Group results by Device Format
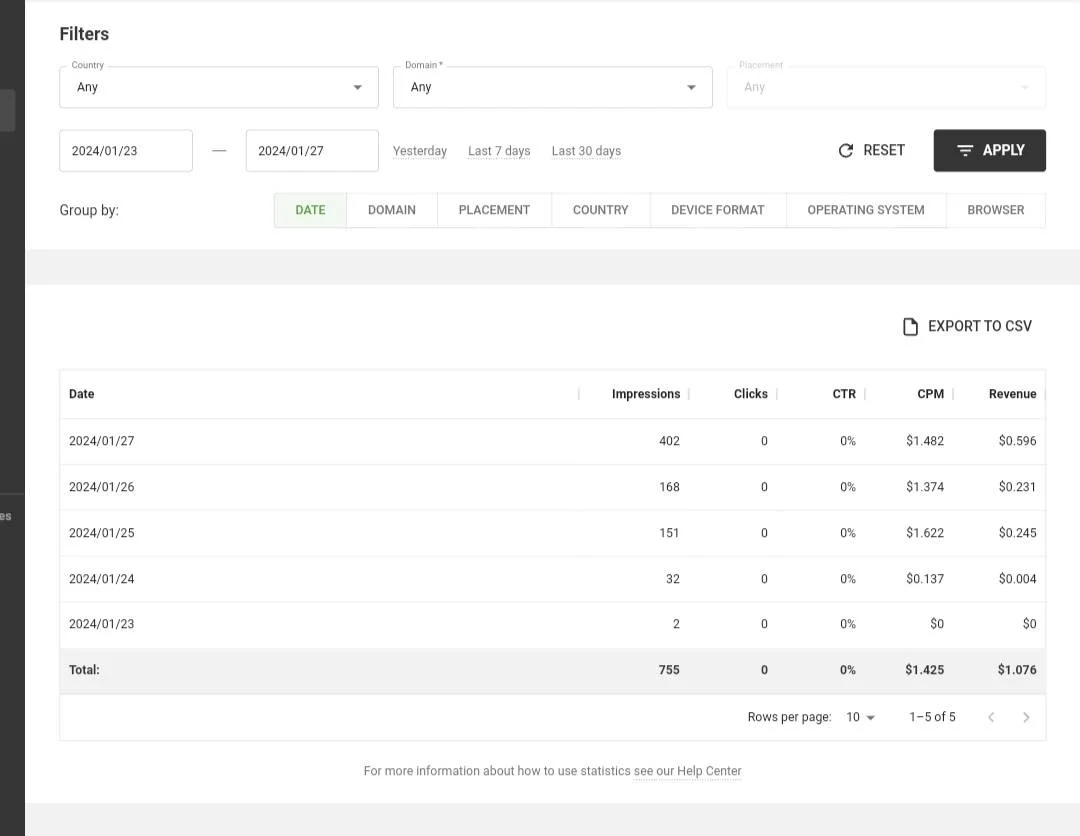This screenshot has width=1080, height=836. coord(718,210)
